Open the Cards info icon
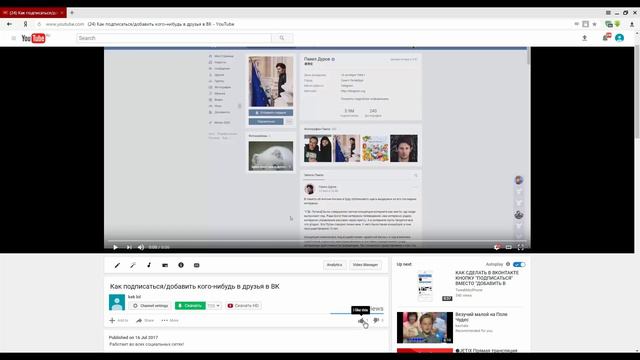 (x=181, y=265)
